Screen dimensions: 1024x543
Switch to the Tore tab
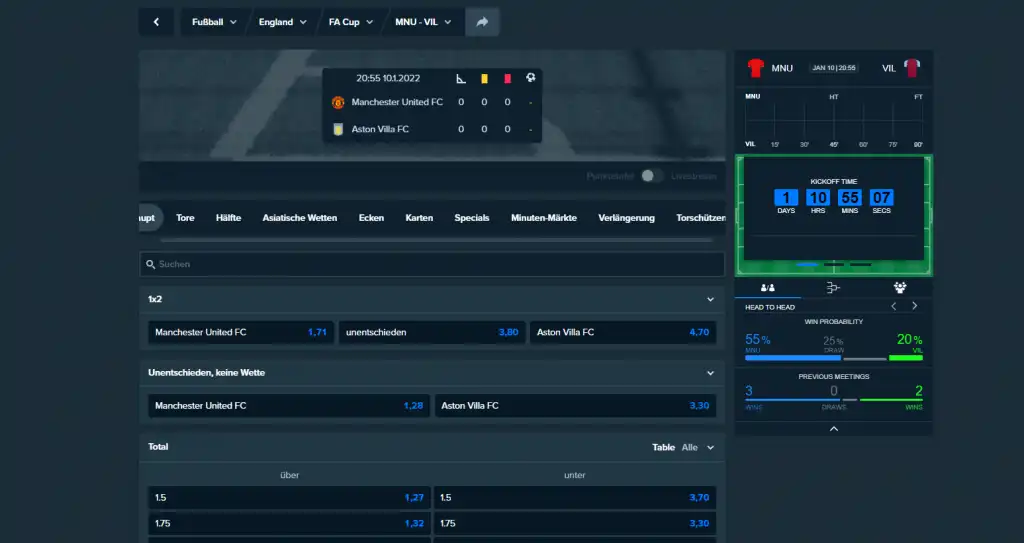click(185, 218)
